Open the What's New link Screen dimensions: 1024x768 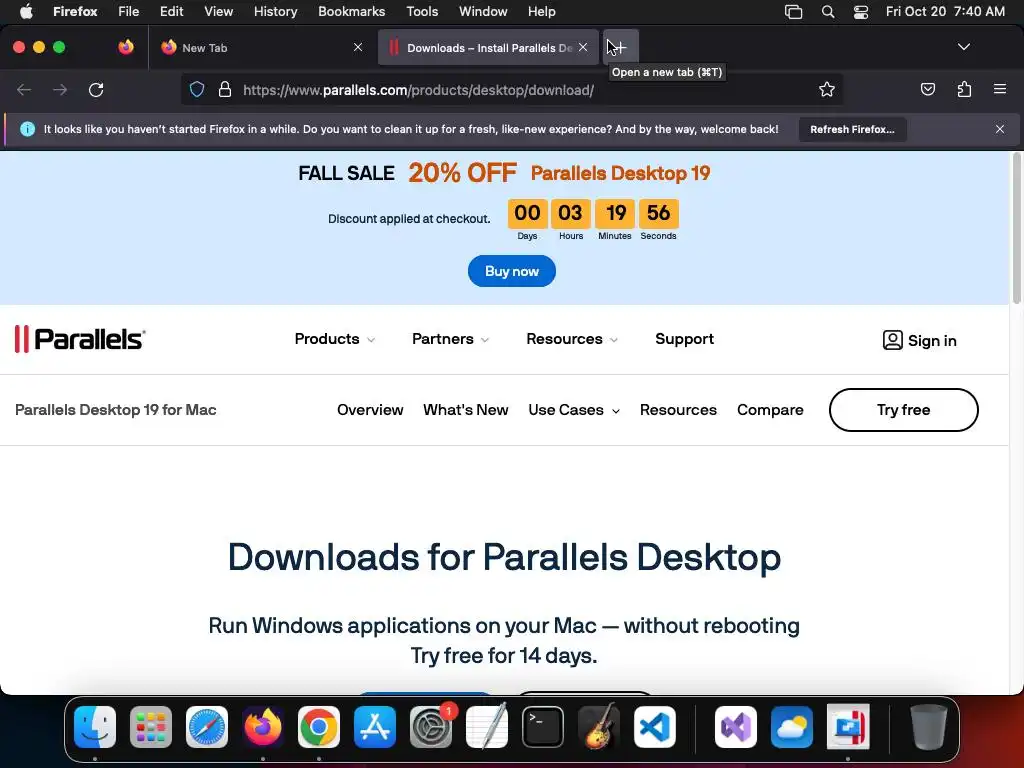pos(466,410)
